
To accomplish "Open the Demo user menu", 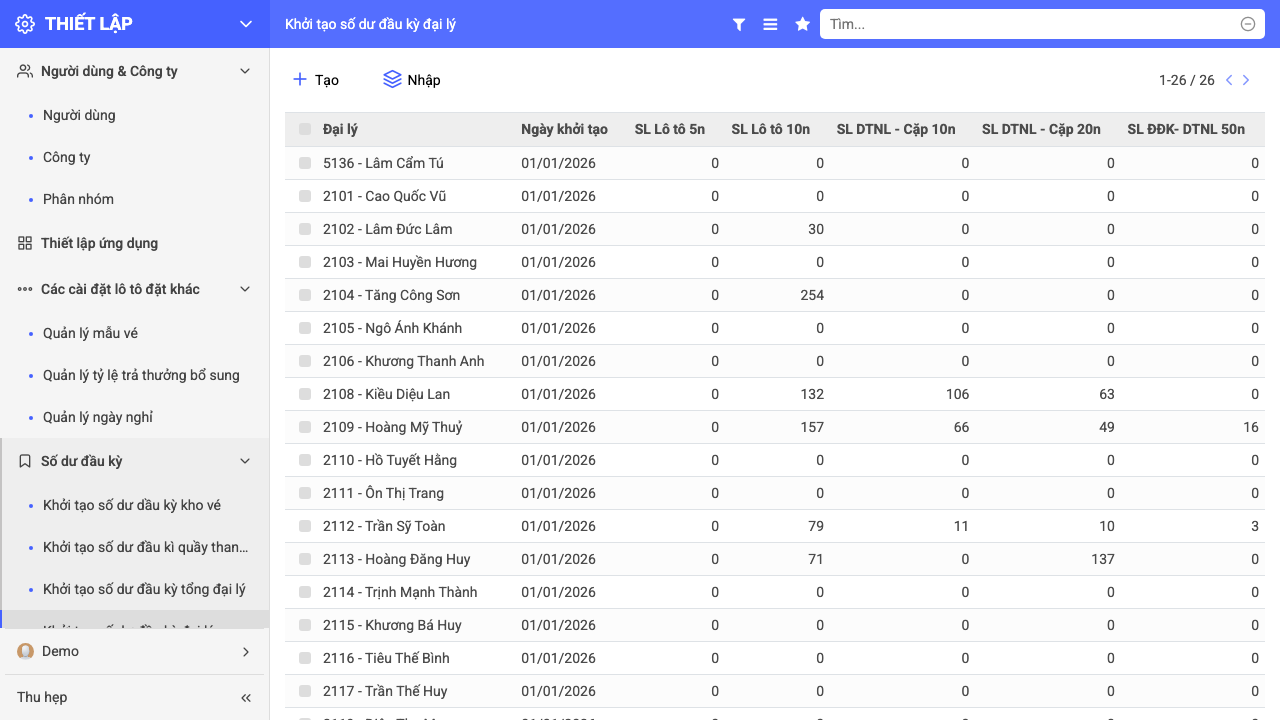I will pyautogui.click(x=134, y=651).
